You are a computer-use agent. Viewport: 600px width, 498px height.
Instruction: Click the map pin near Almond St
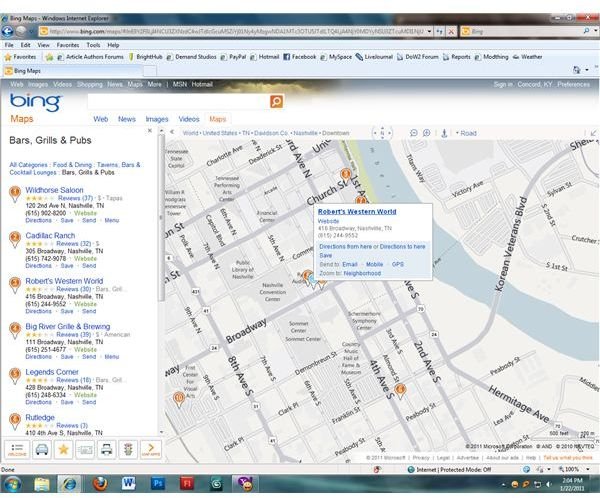(x=400, y=390)
